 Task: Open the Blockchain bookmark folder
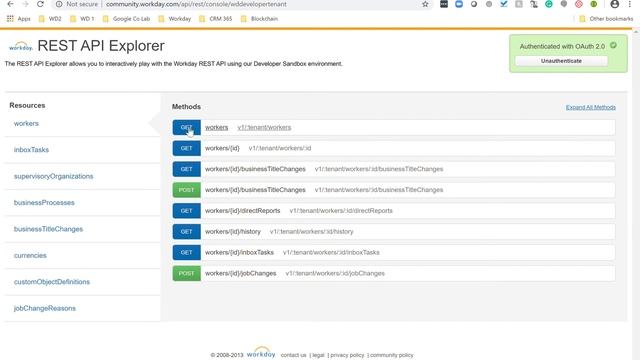point(259,19)
